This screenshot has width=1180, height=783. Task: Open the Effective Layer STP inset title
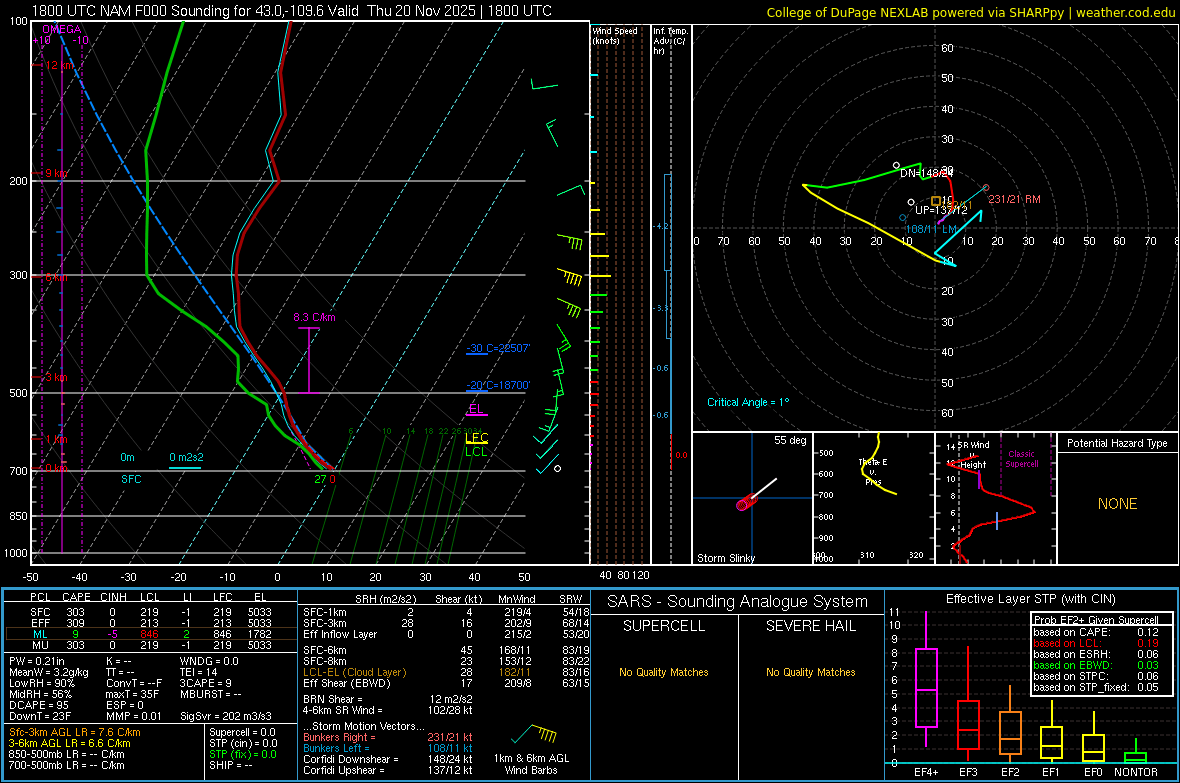pos(1029,599)
